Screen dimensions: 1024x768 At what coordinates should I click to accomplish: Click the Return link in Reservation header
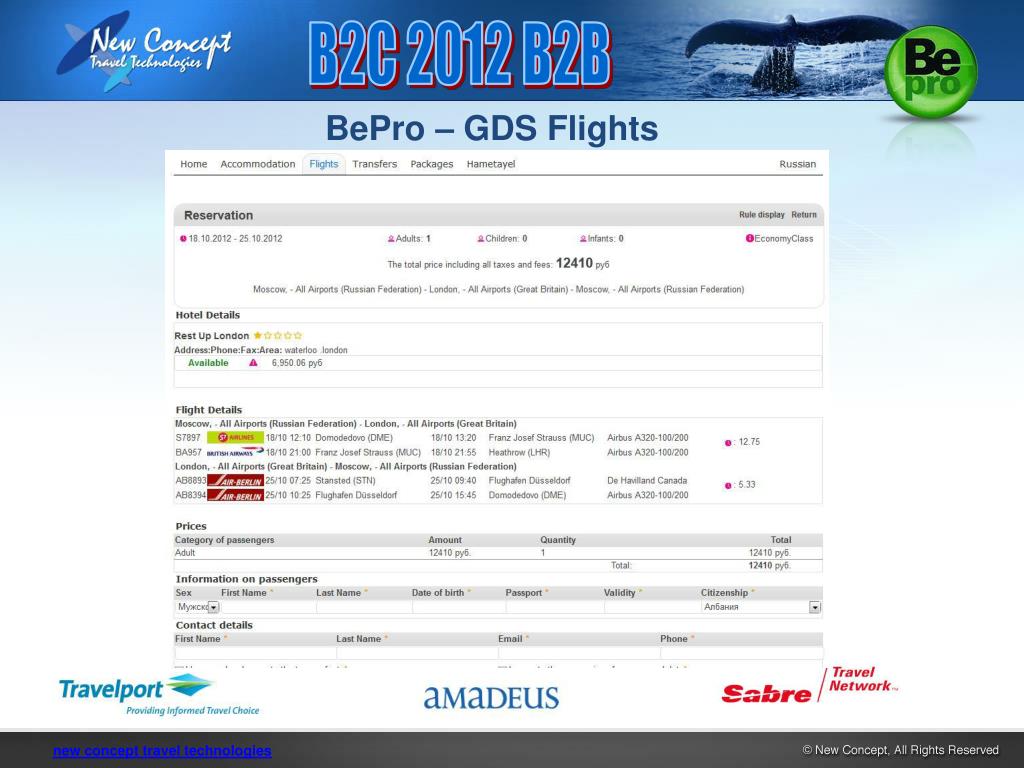[x=804, y=214]
